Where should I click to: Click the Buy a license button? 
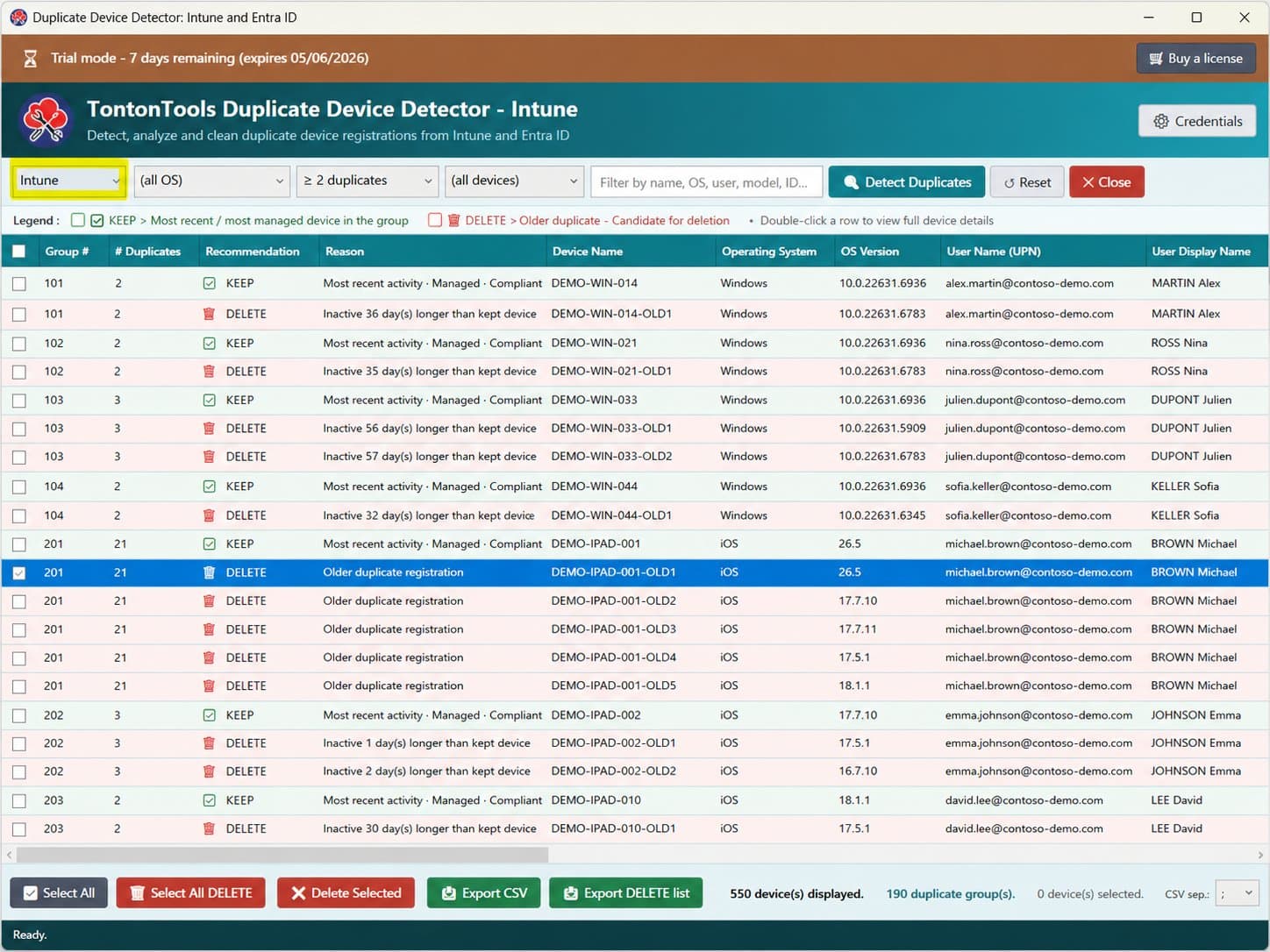pyautogui.click(x=1196, y=59)
